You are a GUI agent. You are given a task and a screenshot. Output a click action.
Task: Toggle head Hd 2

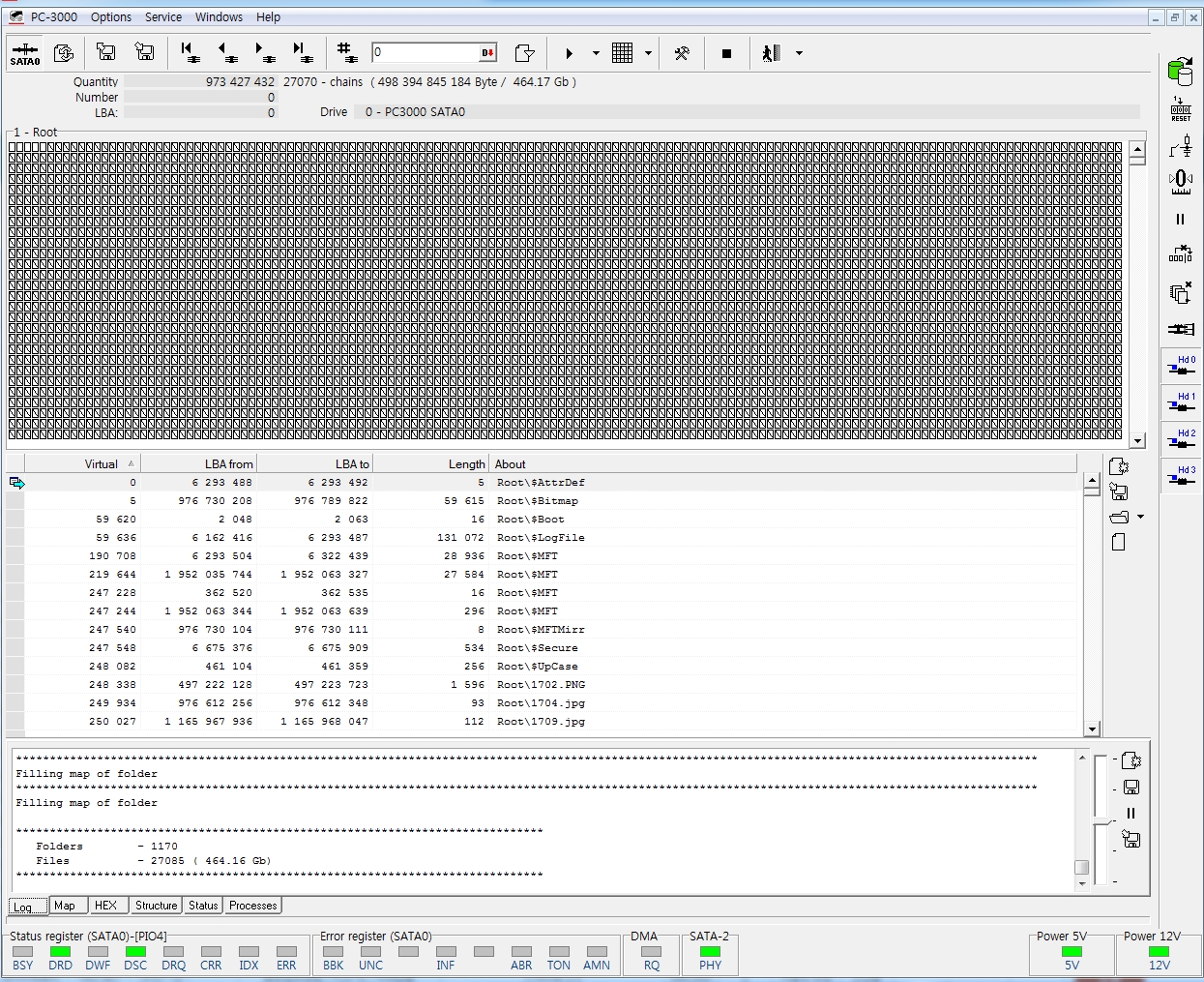(1181, 438)
